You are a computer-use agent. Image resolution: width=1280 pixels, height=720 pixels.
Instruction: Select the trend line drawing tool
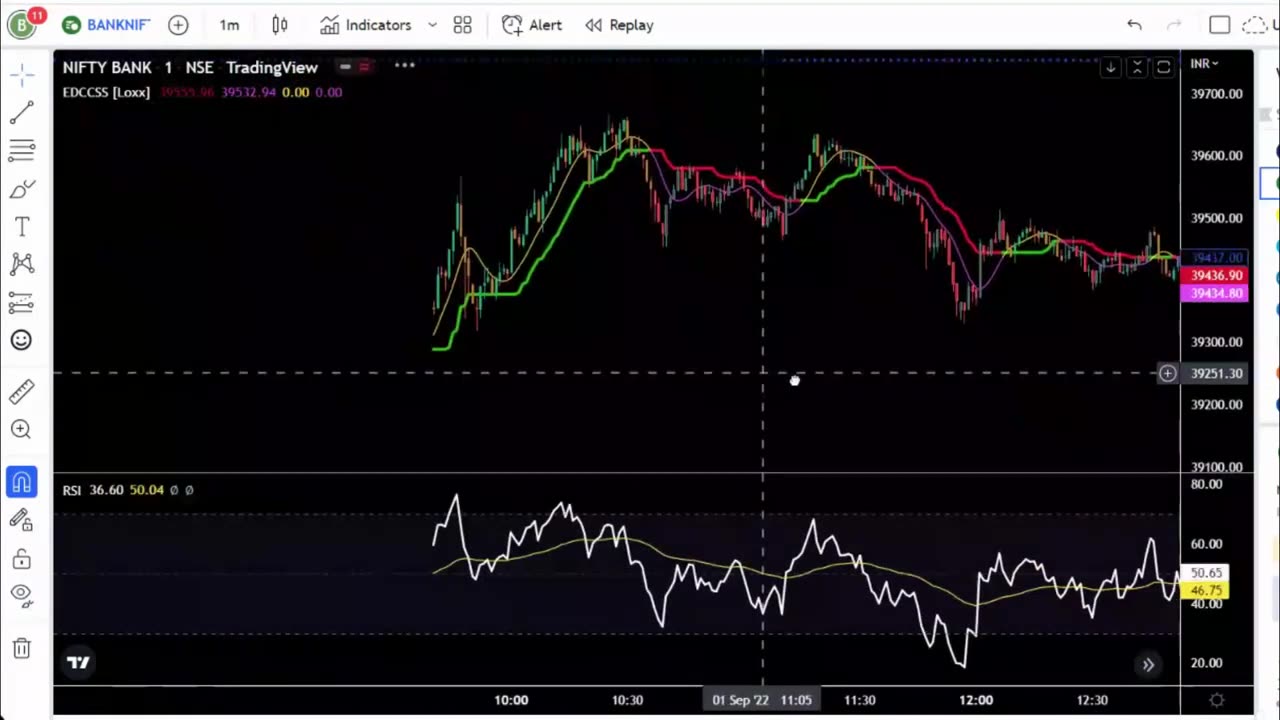pyautogui.click(x=22, y=112)
